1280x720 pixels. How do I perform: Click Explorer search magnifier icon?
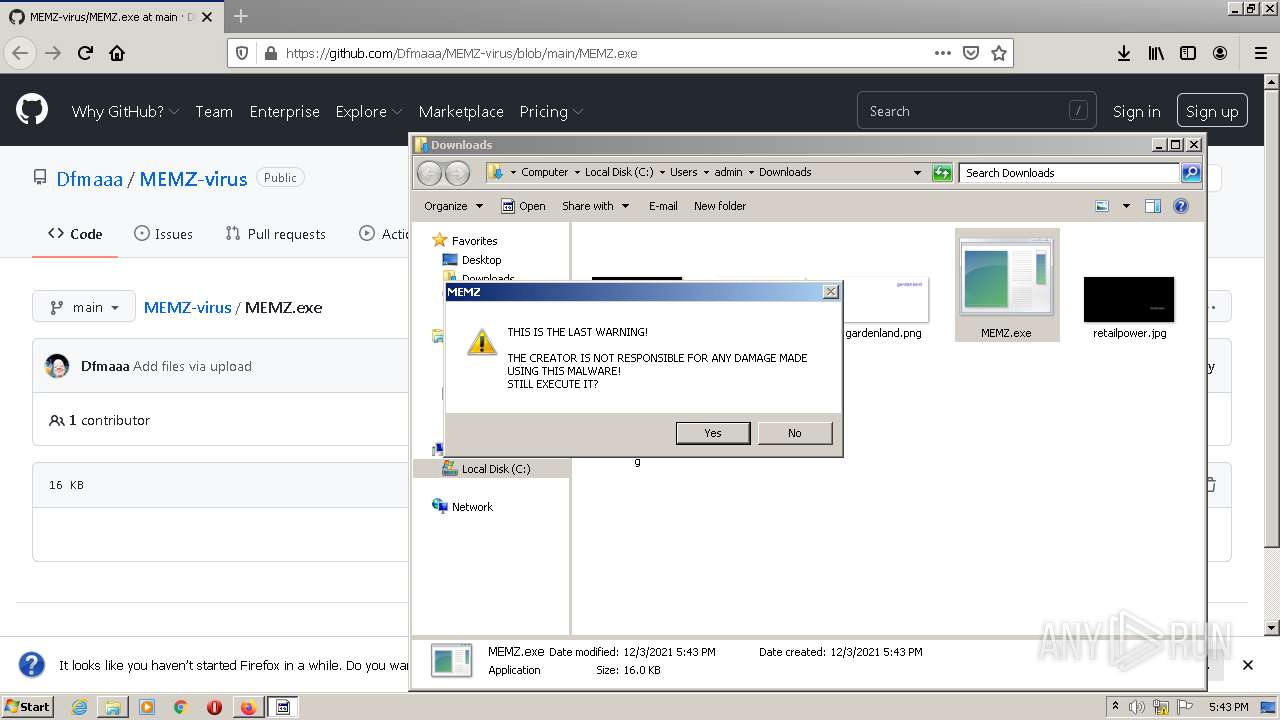1190,173
